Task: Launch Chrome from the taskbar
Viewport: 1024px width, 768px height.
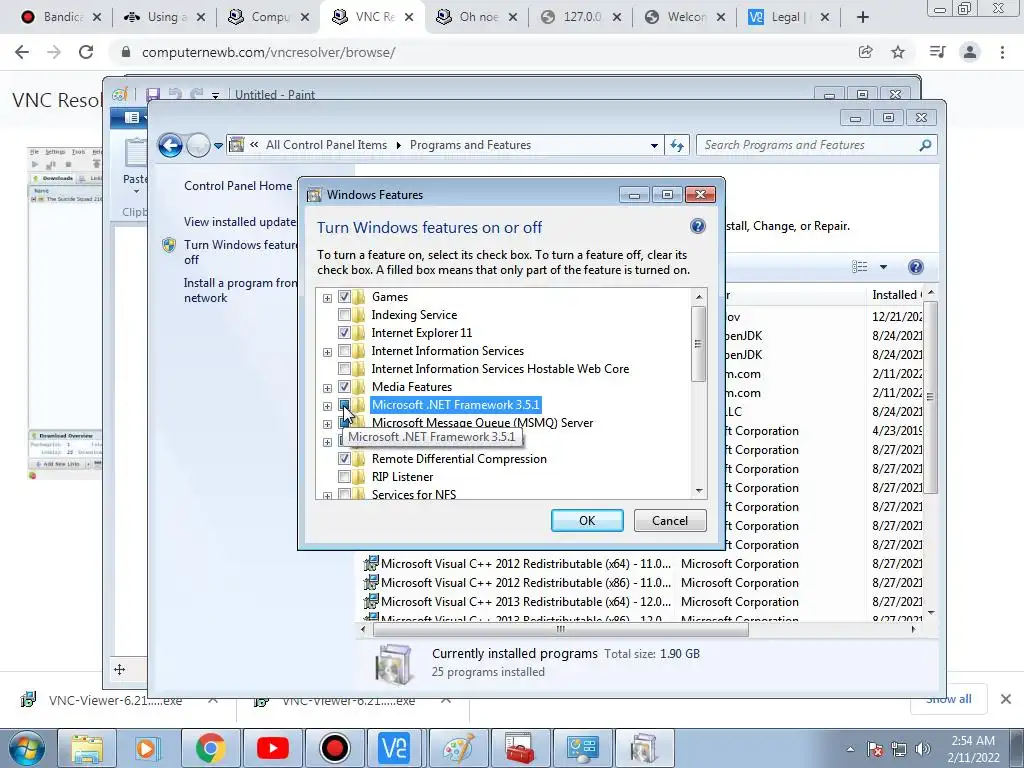Action: tap(210, 748)
